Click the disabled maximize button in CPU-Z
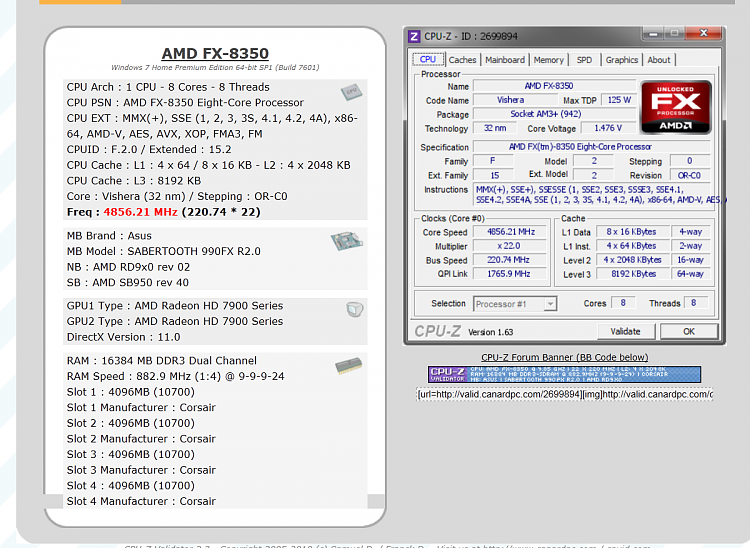750x548 pixels. [674, 33]
